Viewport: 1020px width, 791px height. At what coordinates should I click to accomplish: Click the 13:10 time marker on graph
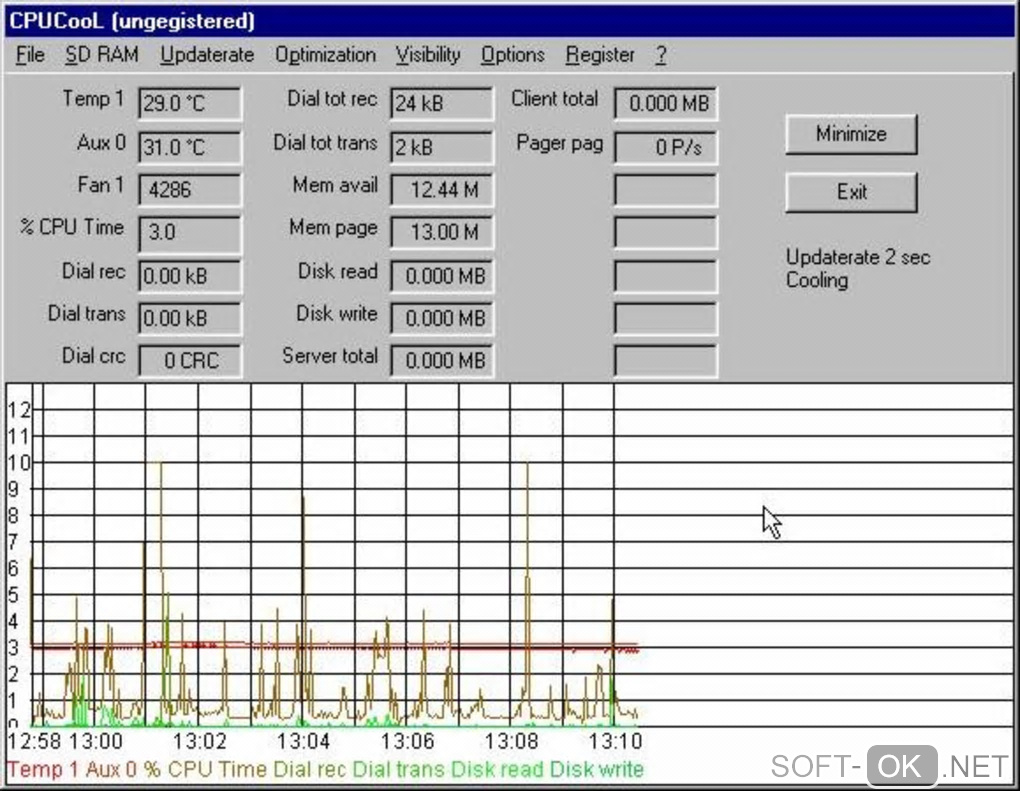[x=615, y=741]
